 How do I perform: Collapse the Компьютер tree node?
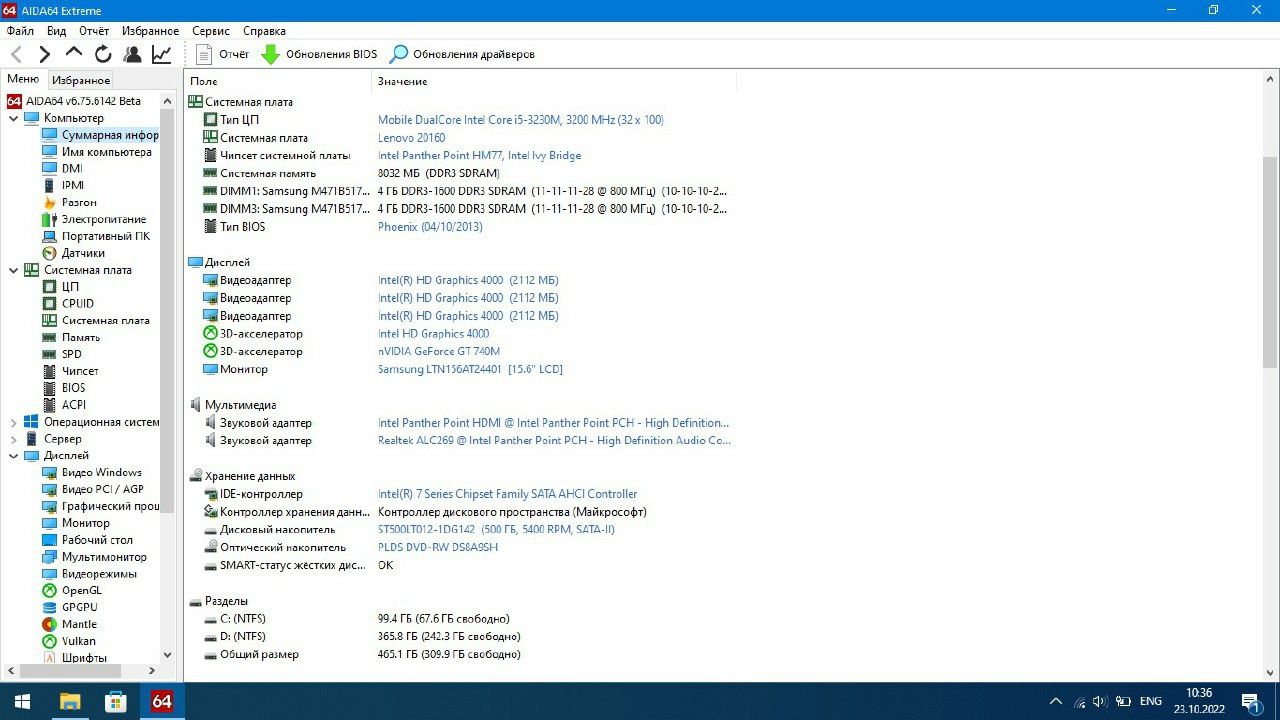pos(13,118)
